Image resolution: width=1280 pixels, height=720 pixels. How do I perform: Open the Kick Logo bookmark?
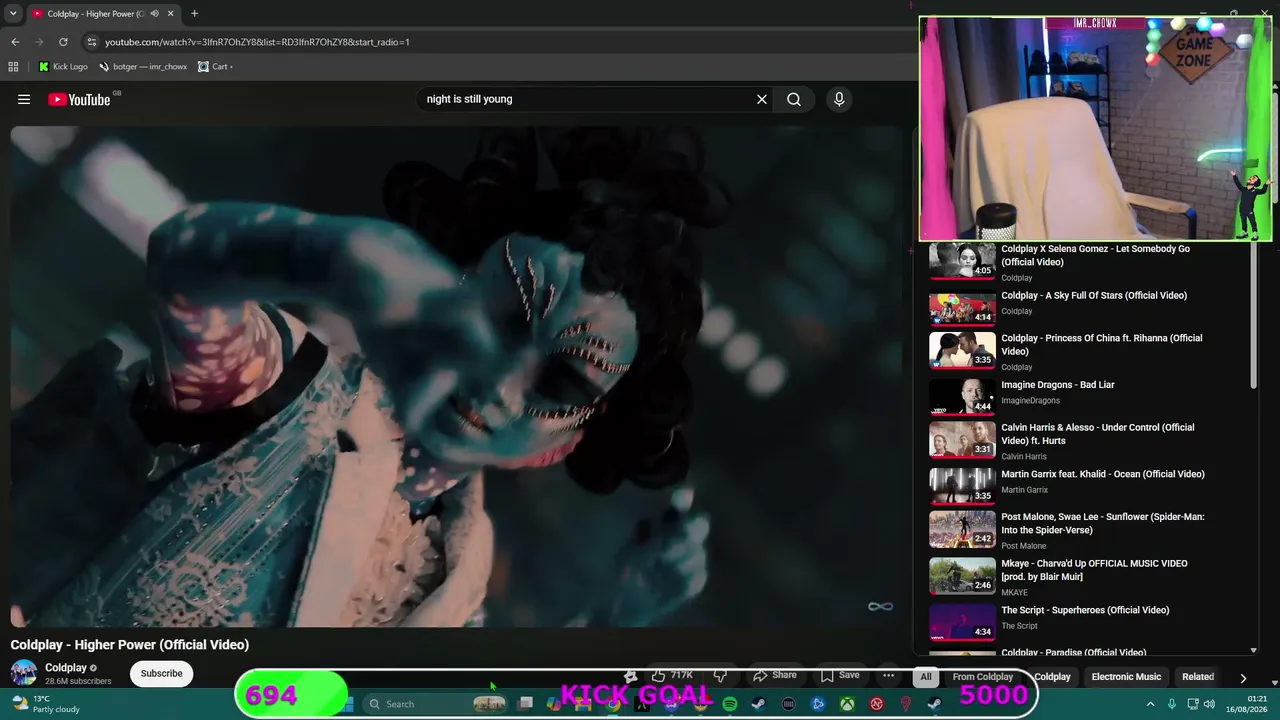click(63, 67)
